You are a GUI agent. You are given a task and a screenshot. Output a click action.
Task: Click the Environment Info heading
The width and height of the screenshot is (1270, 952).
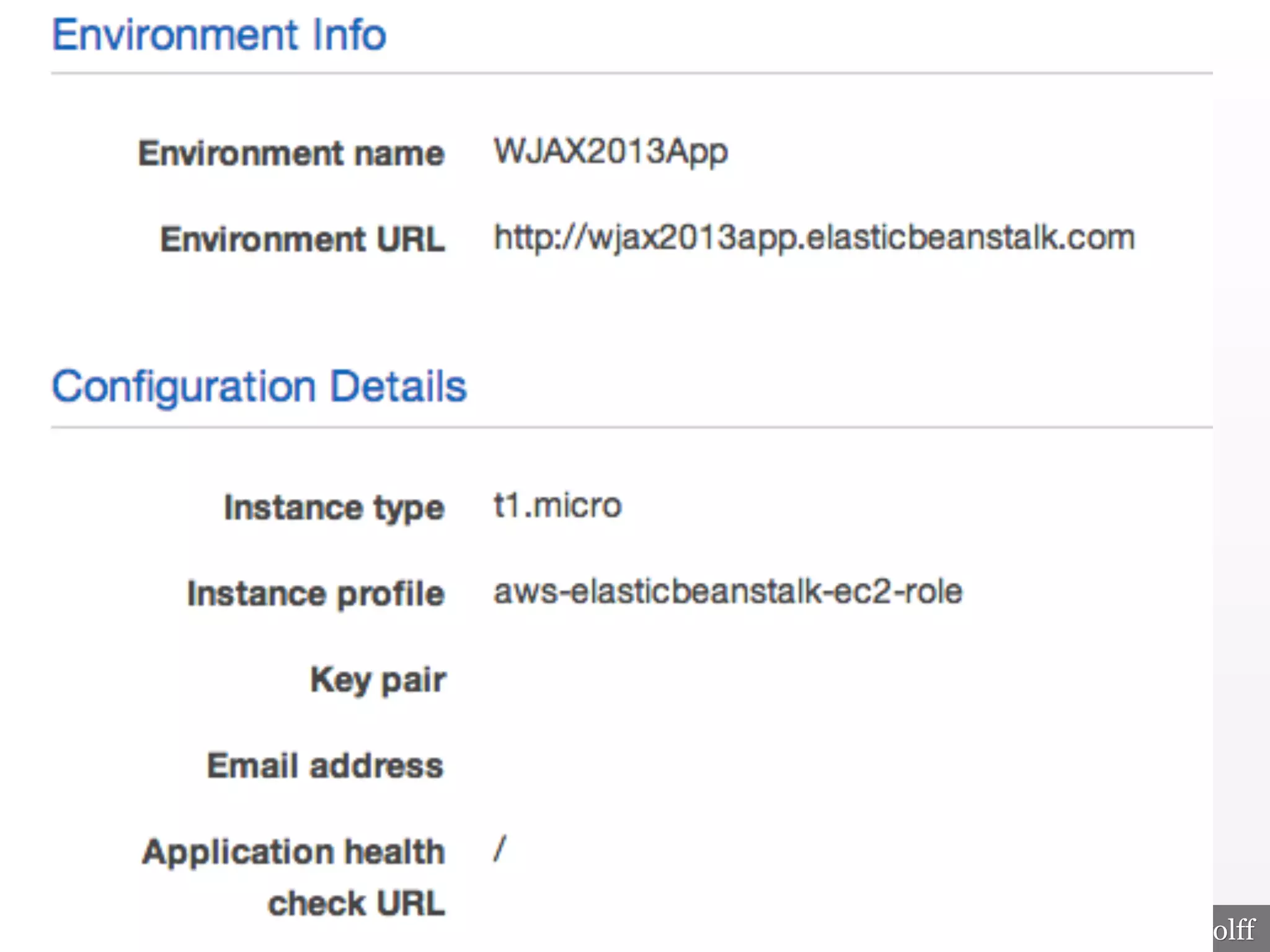219,35
